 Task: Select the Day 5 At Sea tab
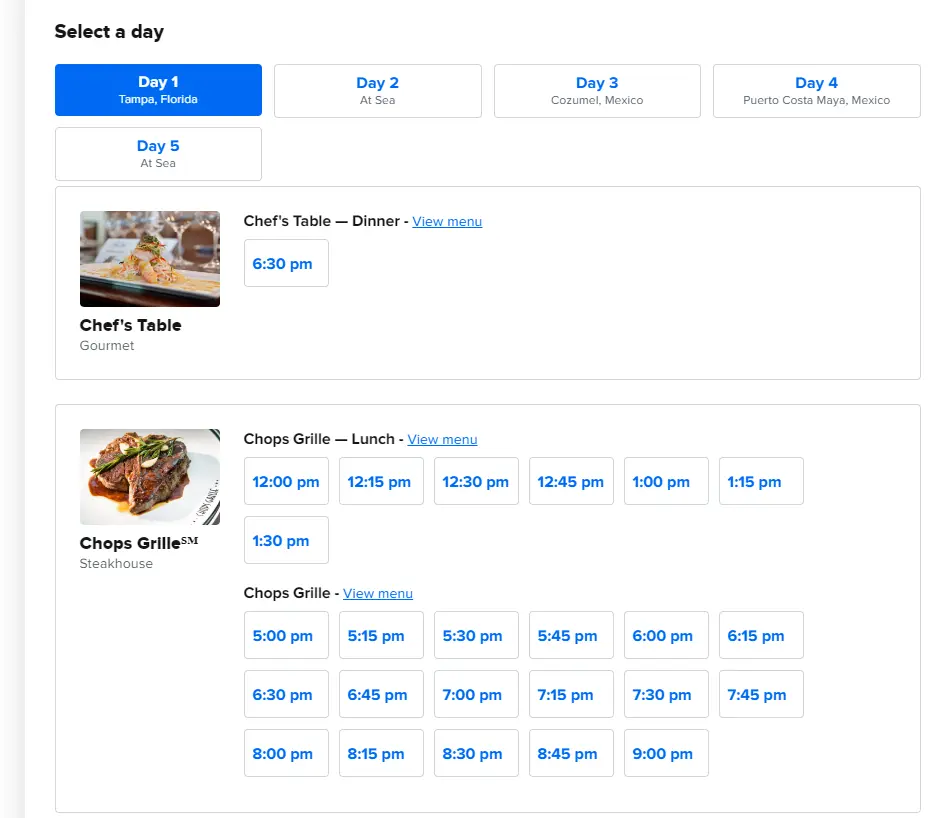coord(158,153)
